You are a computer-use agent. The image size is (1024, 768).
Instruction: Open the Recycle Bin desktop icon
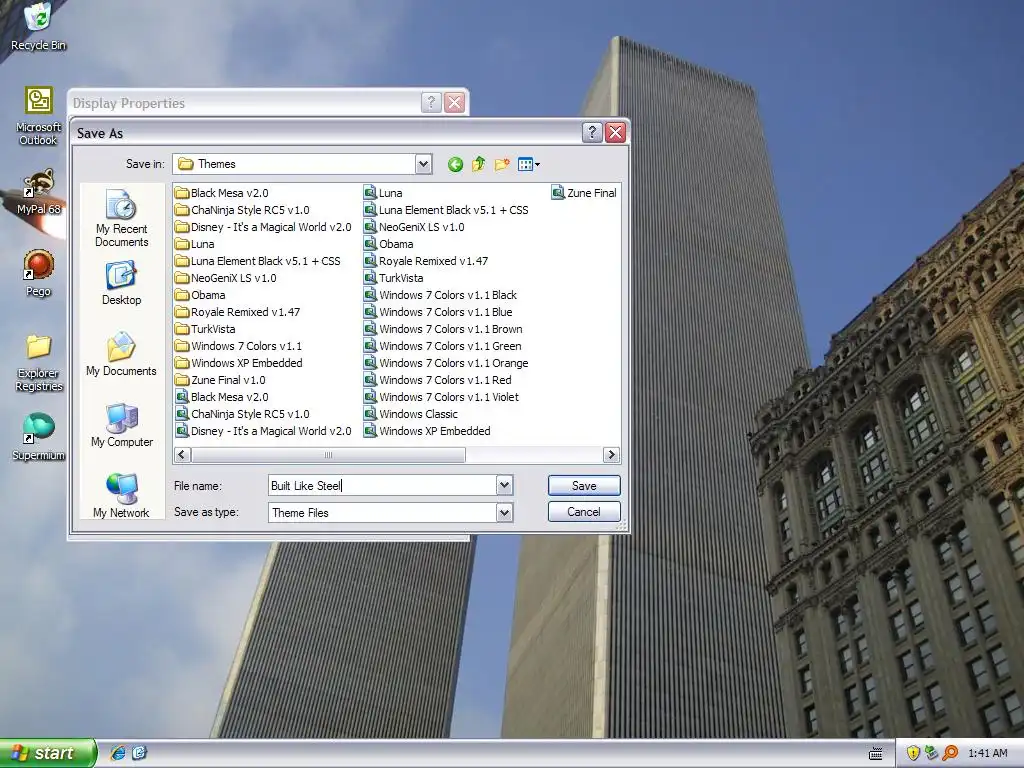pyautogui.click(x=39, y=25)
